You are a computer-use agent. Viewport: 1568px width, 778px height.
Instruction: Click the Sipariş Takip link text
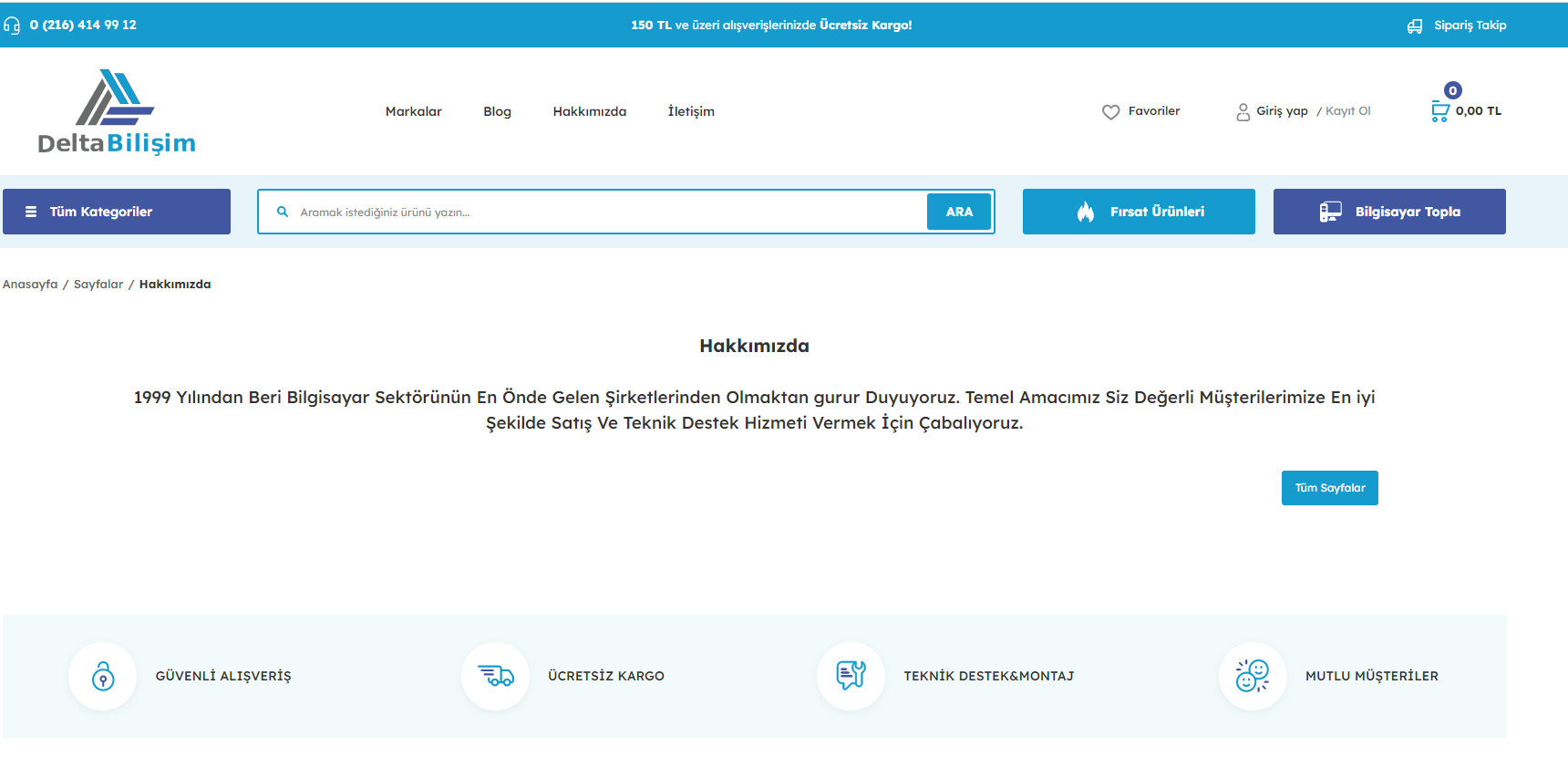tap(1470, 26)
